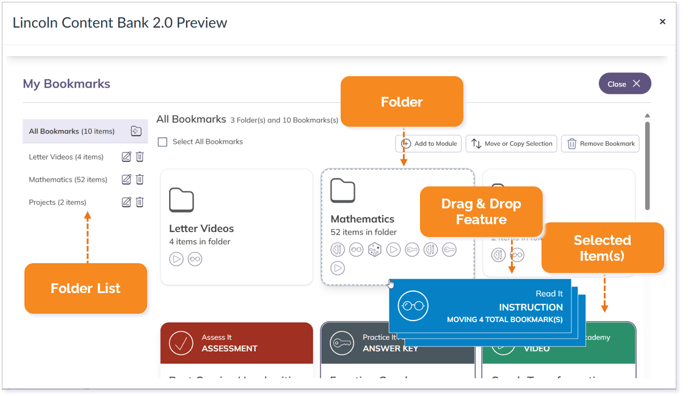The height and width of the screenshot is (396, 688).
Task: Click the bookmarks panel vertical scrollbar
Action: [x=647, y=166]
